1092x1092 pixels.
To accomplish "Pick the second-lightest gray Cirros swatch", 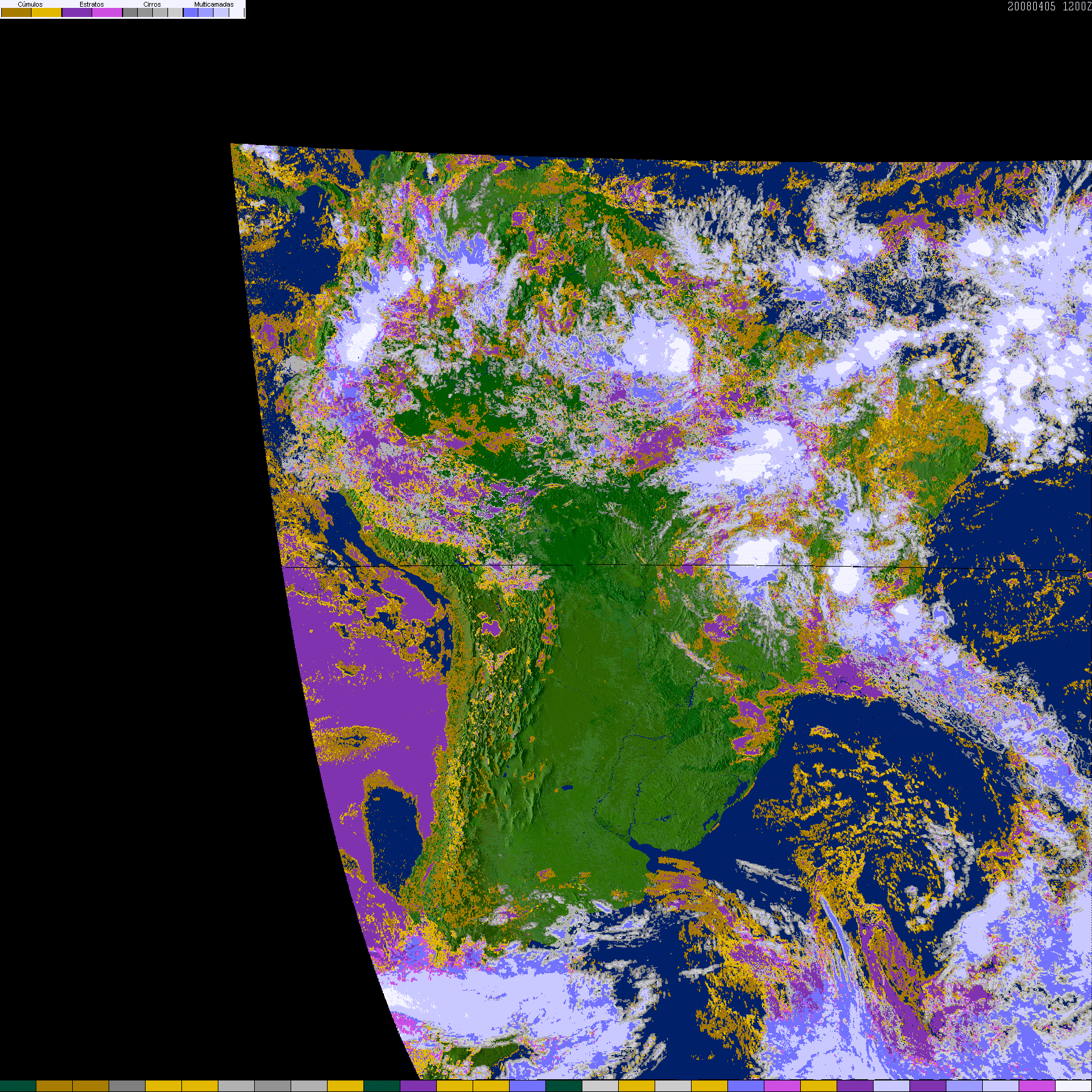I will click(160, 13).
